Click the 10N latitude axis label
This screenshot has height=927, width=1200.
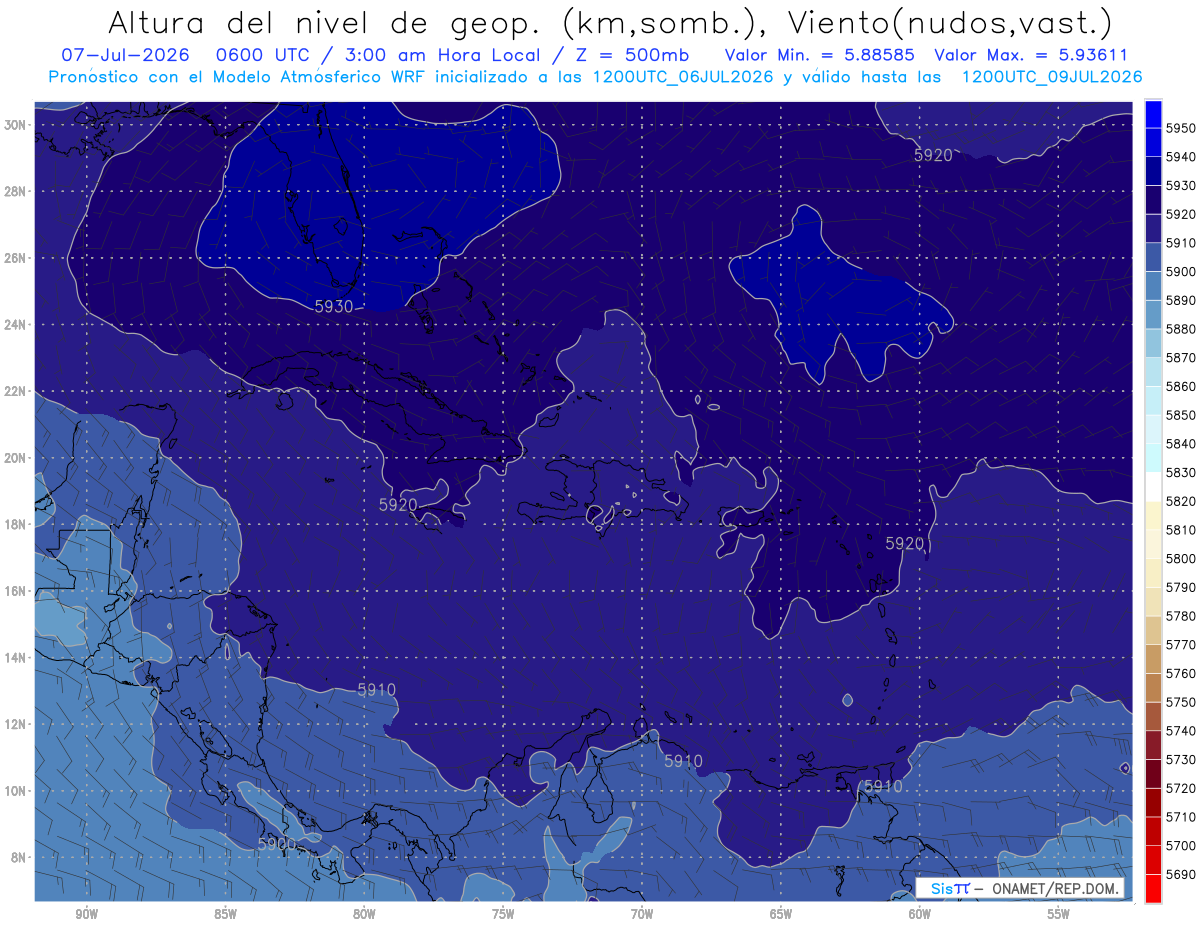[x=15, y=791]
